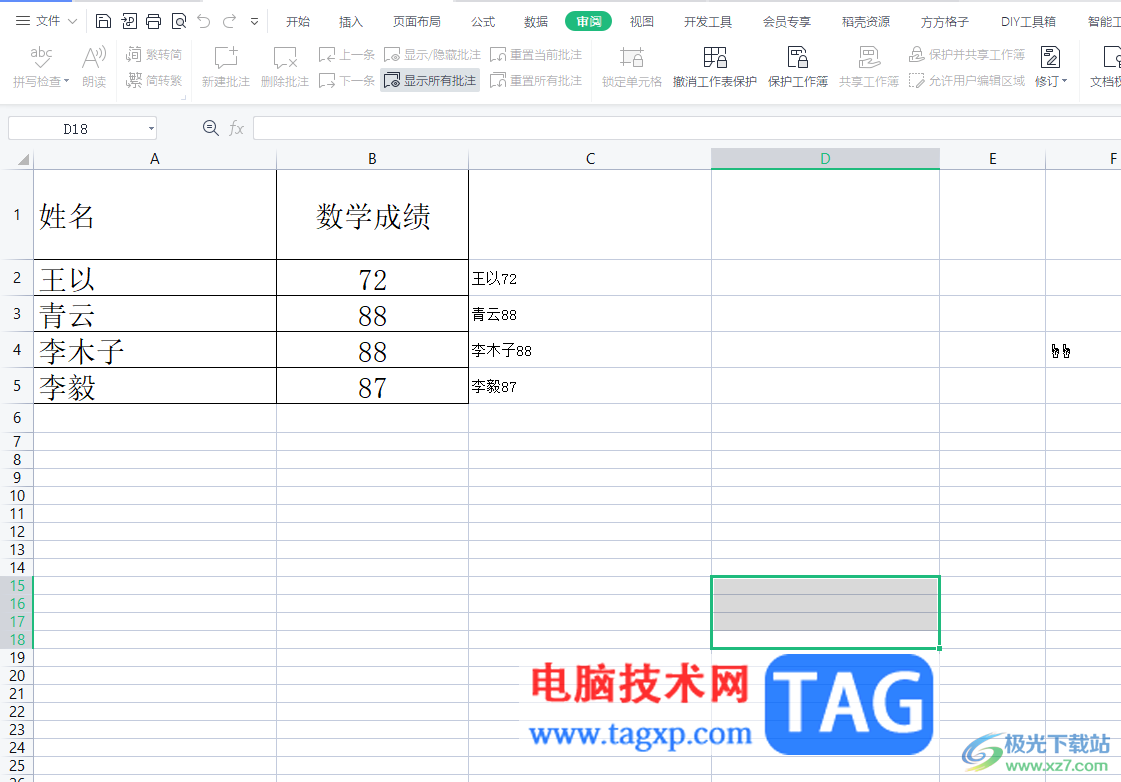1121x782 pixels.
Task: Go to 上一条 previous comment
Action: click(347, 54)
